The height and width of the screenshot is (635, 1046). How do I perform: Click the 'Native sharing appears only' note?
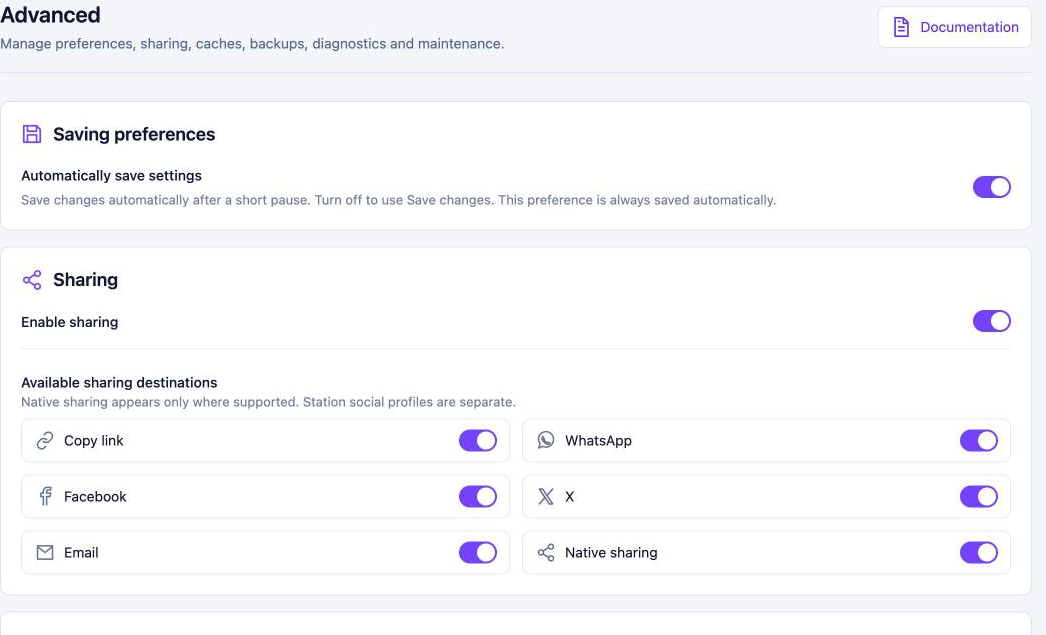(268, 402)
